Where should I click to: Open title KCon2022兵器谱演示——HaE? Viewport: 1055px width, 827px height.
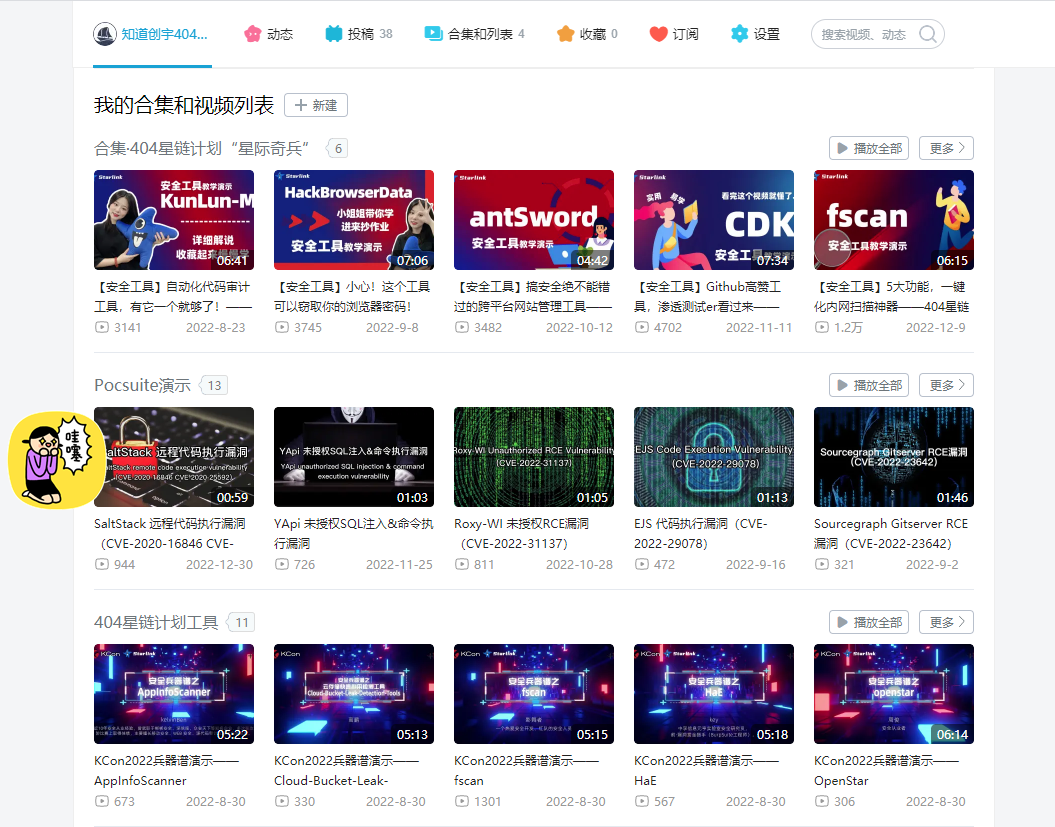pos(706,770)
